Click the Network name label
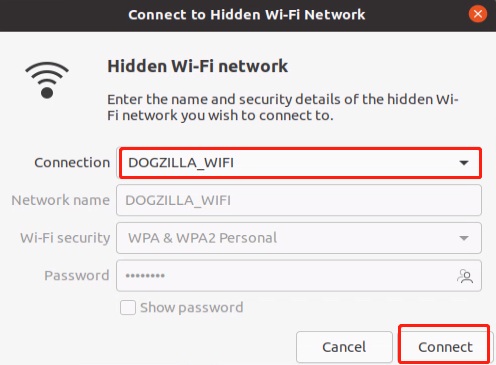496x365 pixels. tap(60, 200)
